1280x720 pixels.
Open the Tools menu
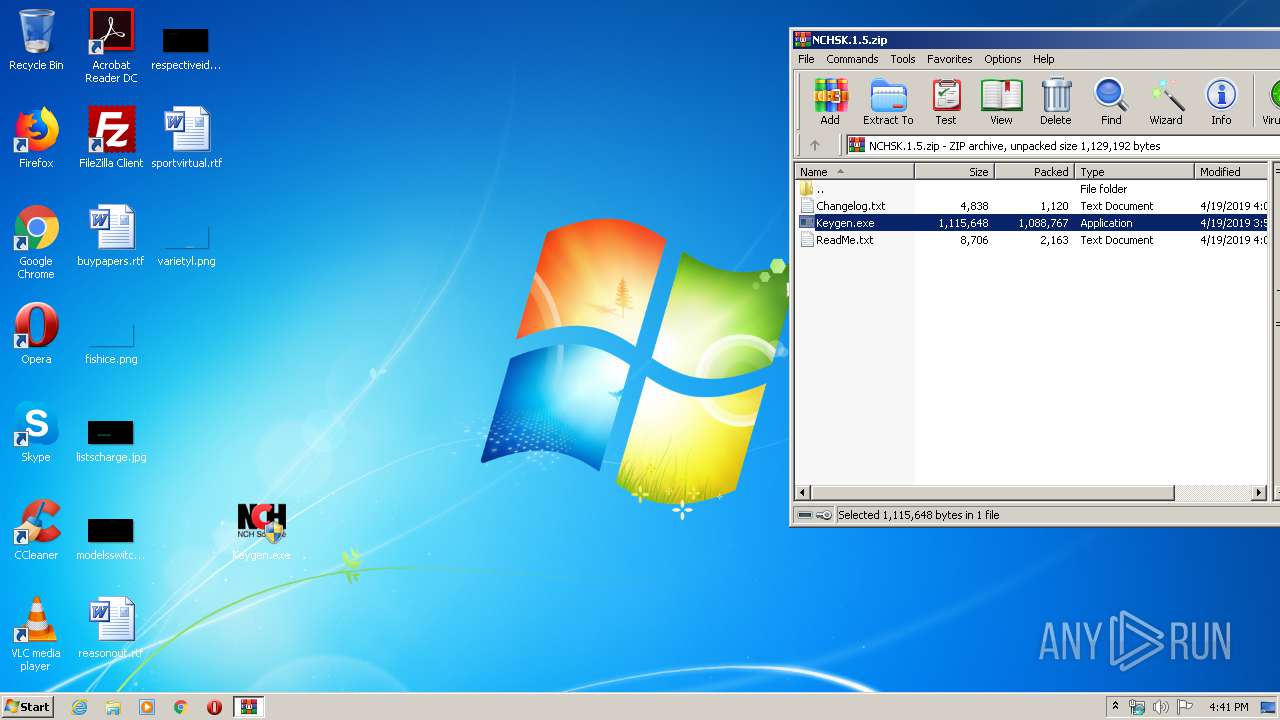coord(903,59)
